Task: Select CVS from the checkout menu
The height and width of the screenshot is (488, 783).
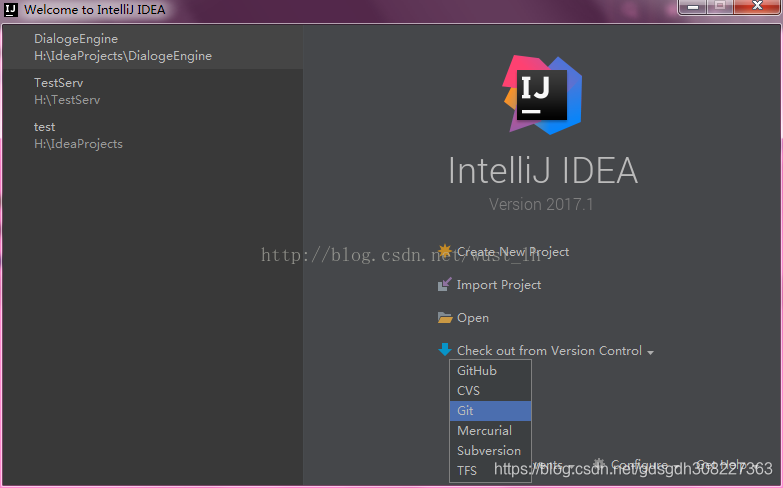Action: pos(490,391)
